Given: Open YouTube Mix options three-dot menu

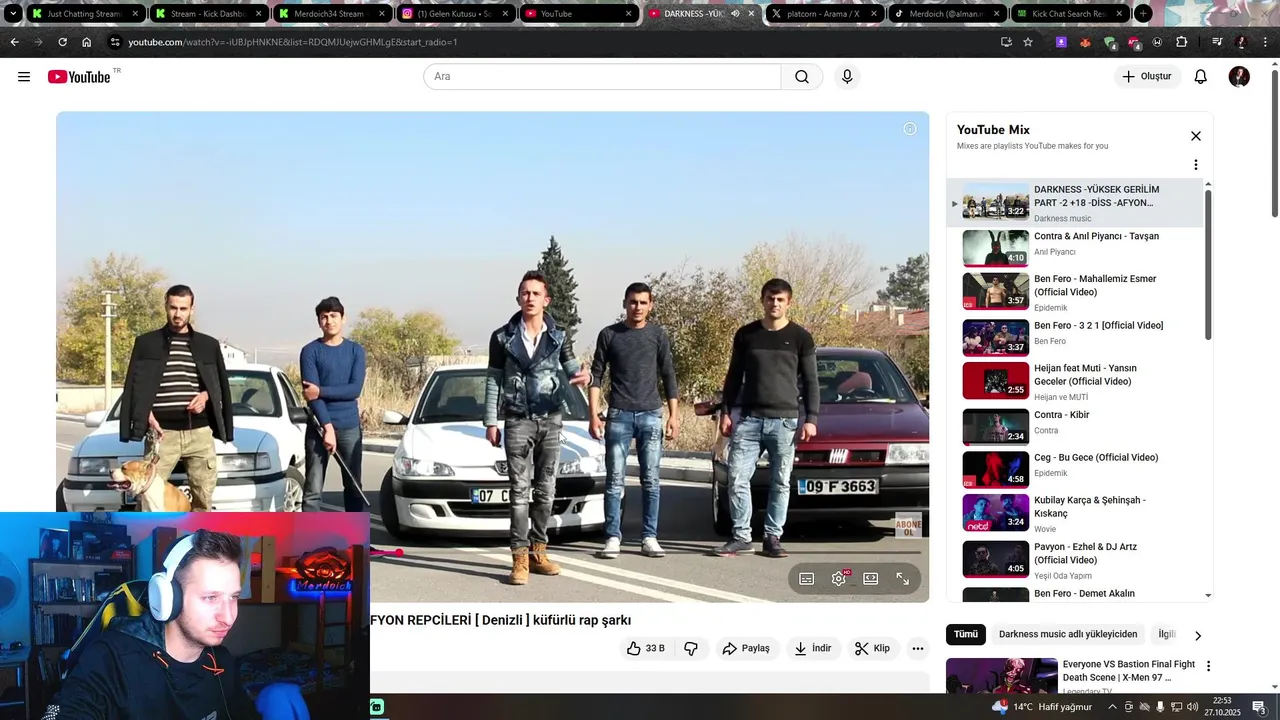Looking at the screenshot, I should coord(1195,165).
